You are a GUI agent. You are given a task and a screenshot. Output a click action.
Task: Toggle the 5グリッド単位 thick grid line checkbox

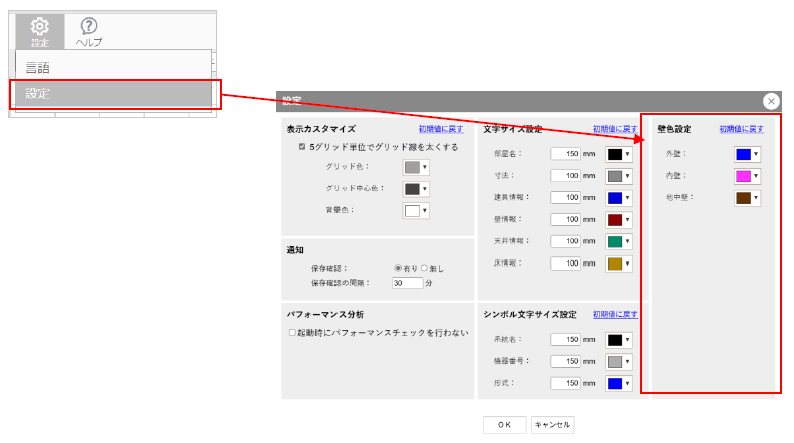tap(302, 146)
